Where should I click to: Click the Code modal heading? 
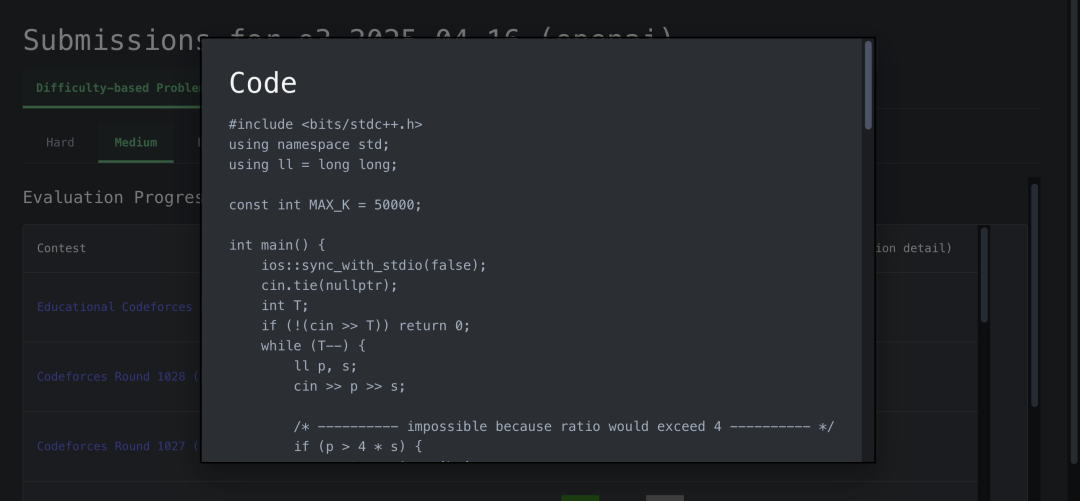(262, 83)
